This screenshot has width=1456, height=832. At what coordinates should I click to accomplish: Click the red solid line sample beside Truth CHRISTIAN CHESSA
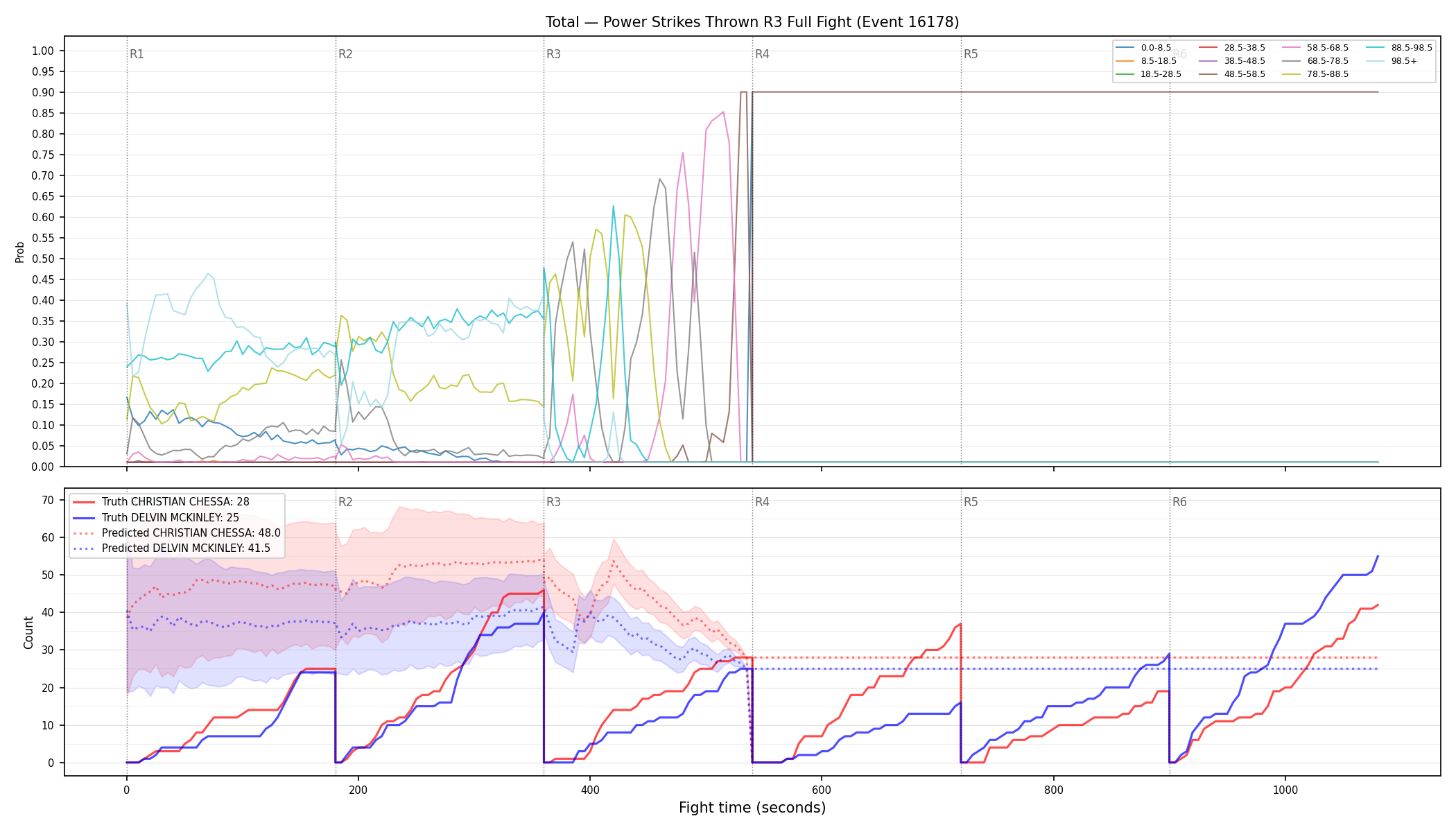pyautogui.click(x=84, y=502)
